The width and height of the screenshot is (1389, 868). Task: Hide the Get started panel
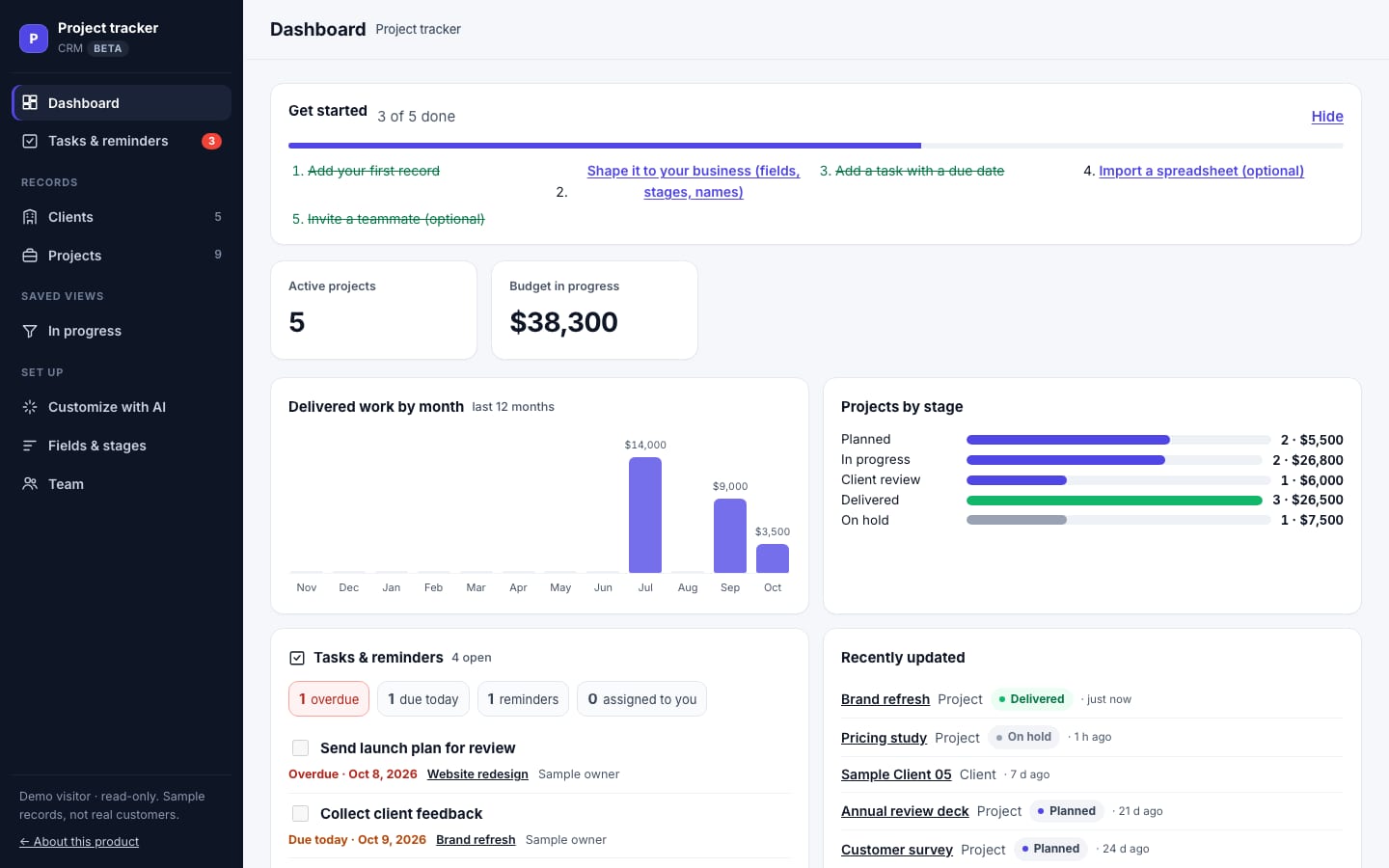(1327, 117)
